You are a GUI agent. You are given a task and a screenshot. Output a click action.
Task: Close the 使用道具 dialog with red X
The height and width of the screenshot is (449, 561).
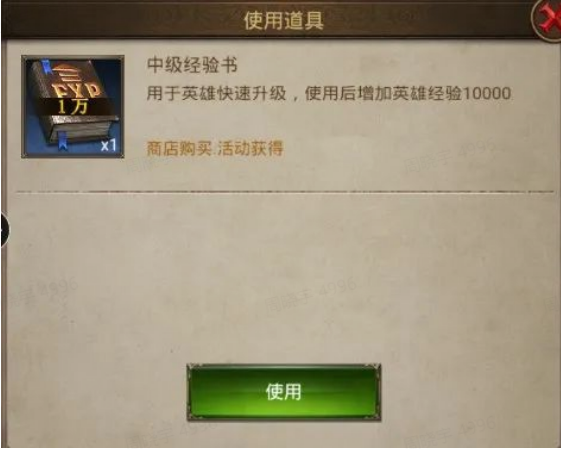(548, 20)
